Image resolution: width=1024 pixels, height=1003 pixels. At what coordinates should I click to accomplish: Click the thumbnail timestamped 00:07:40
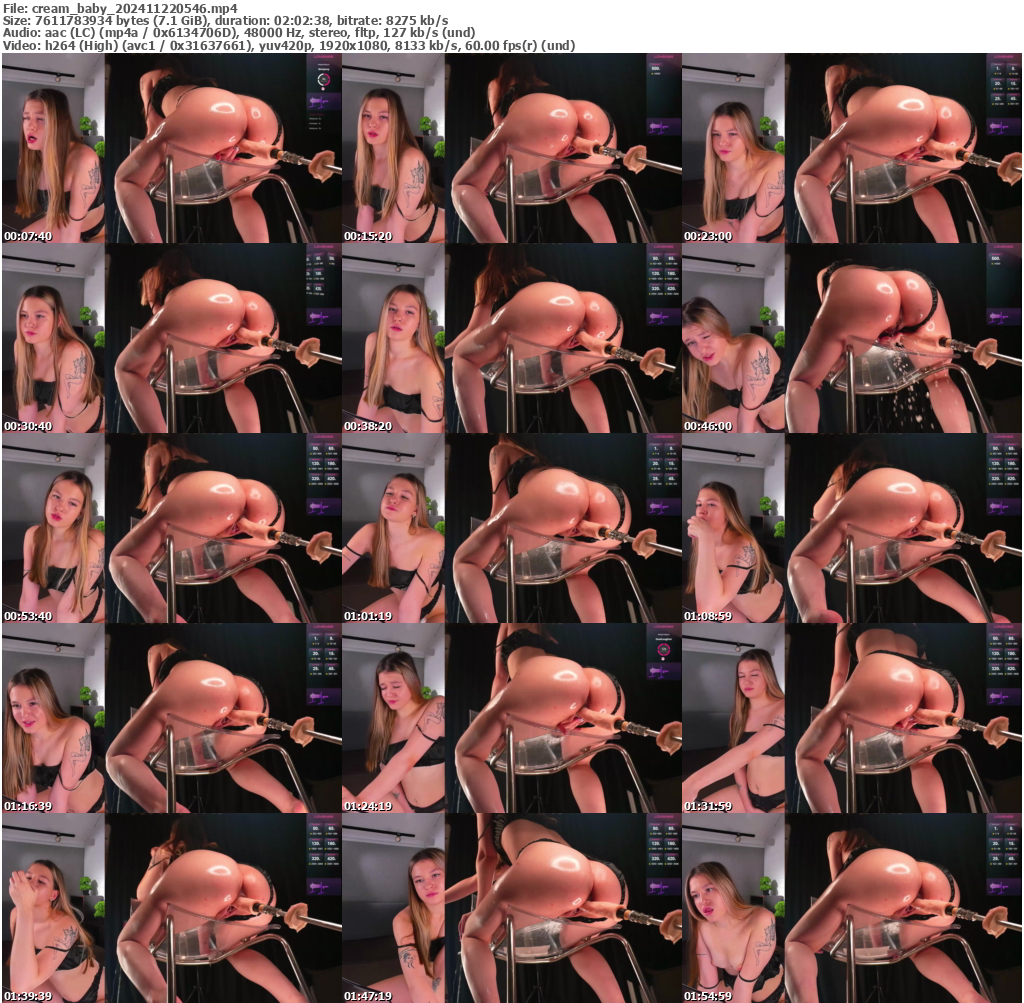[171, 148]
